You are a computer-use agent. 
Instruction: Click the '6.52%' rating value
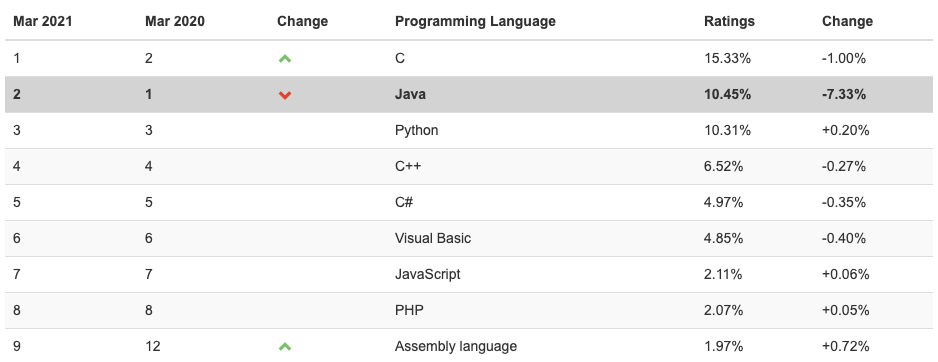724,166
